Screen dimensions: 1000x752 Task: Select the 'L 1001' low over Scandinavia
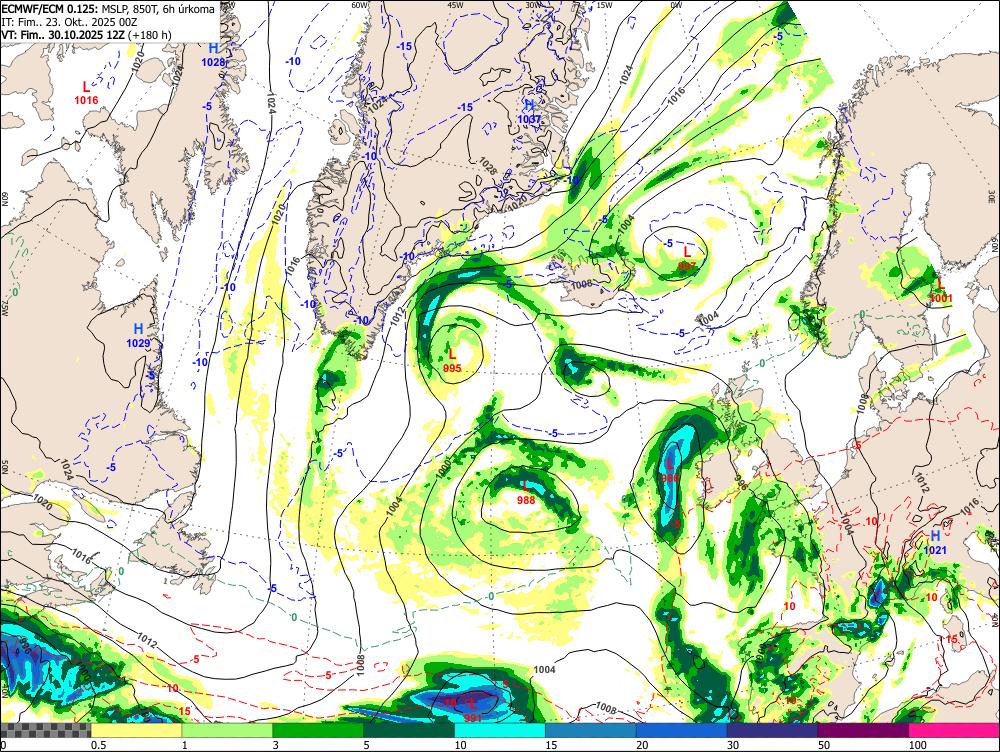tap(941, 291)
